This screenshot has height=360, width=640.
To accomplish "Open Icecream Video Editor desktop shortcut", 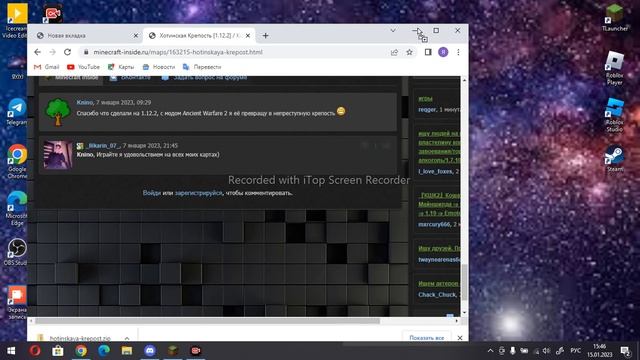I will pos(16,20).
